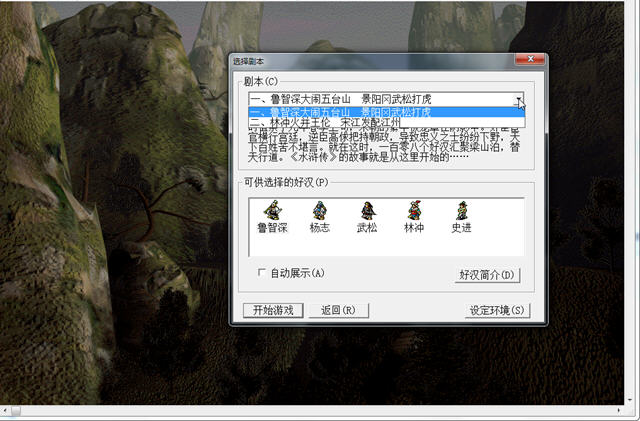The width and height of the screenshot is (640, 421).
Task: Choose scenario 二、林冲火并王伦 in list
Action: (x=386, y=122)
